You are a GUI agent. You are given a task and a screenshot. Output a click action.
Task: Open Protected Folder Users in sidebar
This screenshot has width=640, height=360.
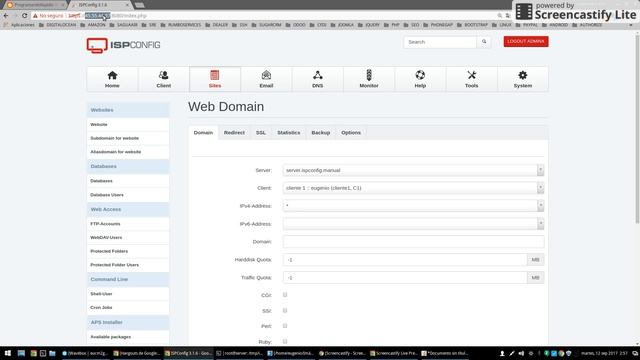[128, 265]
